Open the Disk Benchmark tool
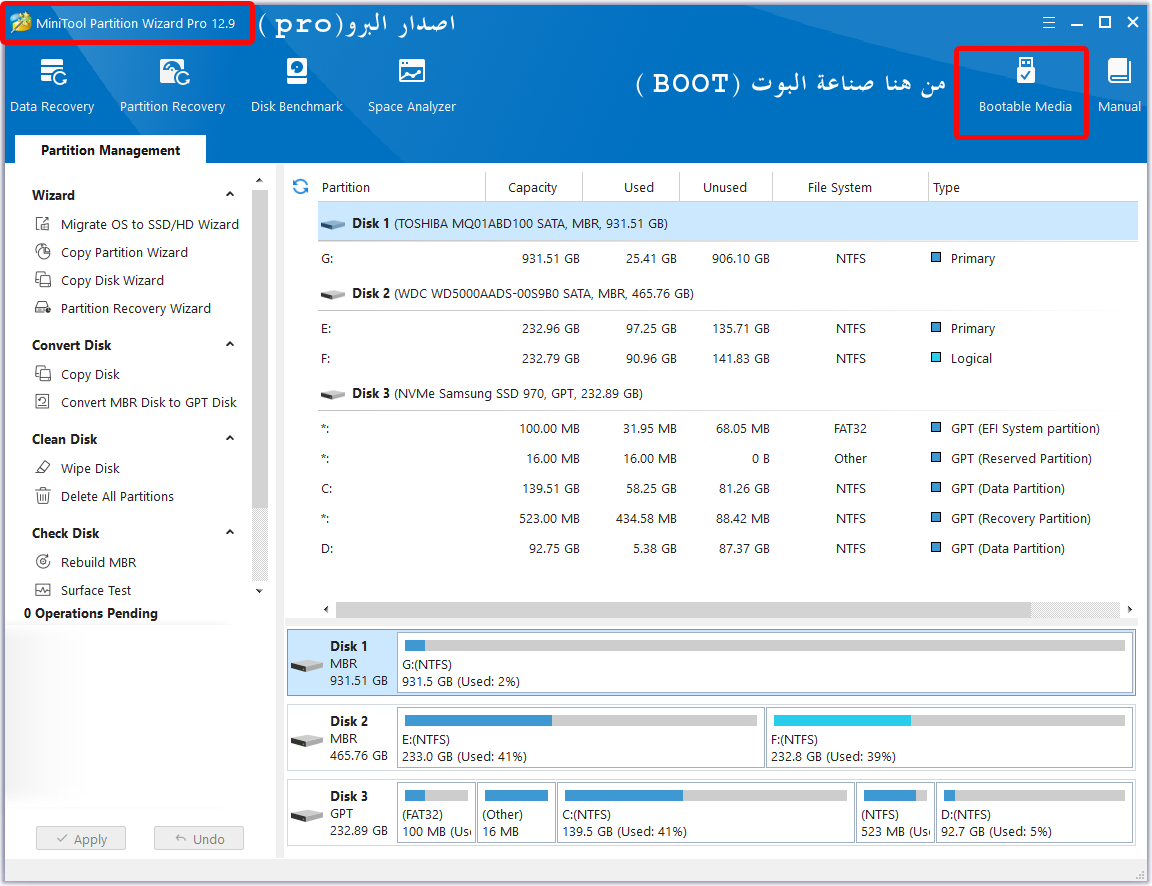This screenshot has height=886, width=1152. [x=297, y=86]
